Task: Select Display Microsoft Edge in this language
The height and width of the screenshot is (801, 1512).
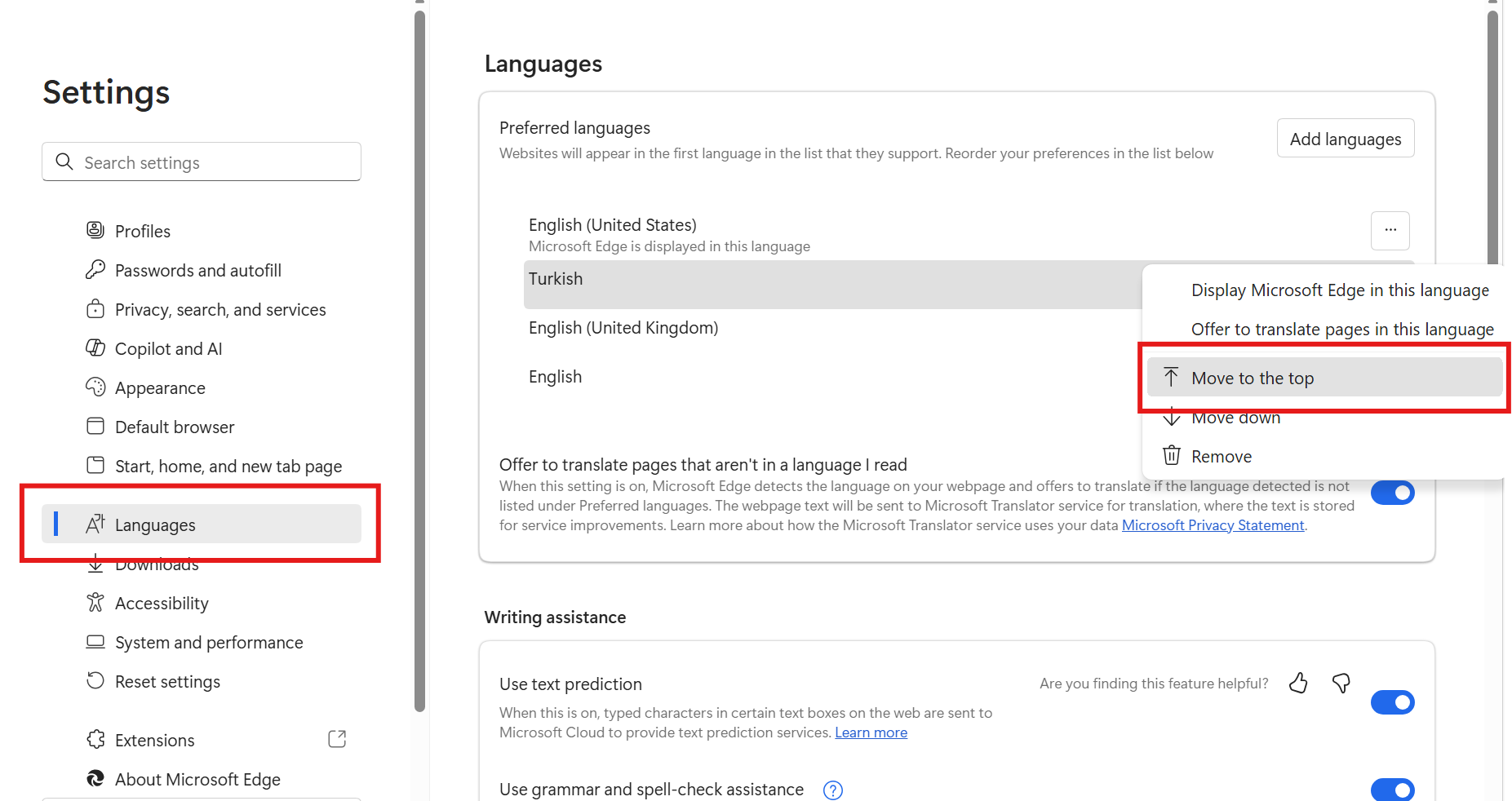Action: (1340, 290)
